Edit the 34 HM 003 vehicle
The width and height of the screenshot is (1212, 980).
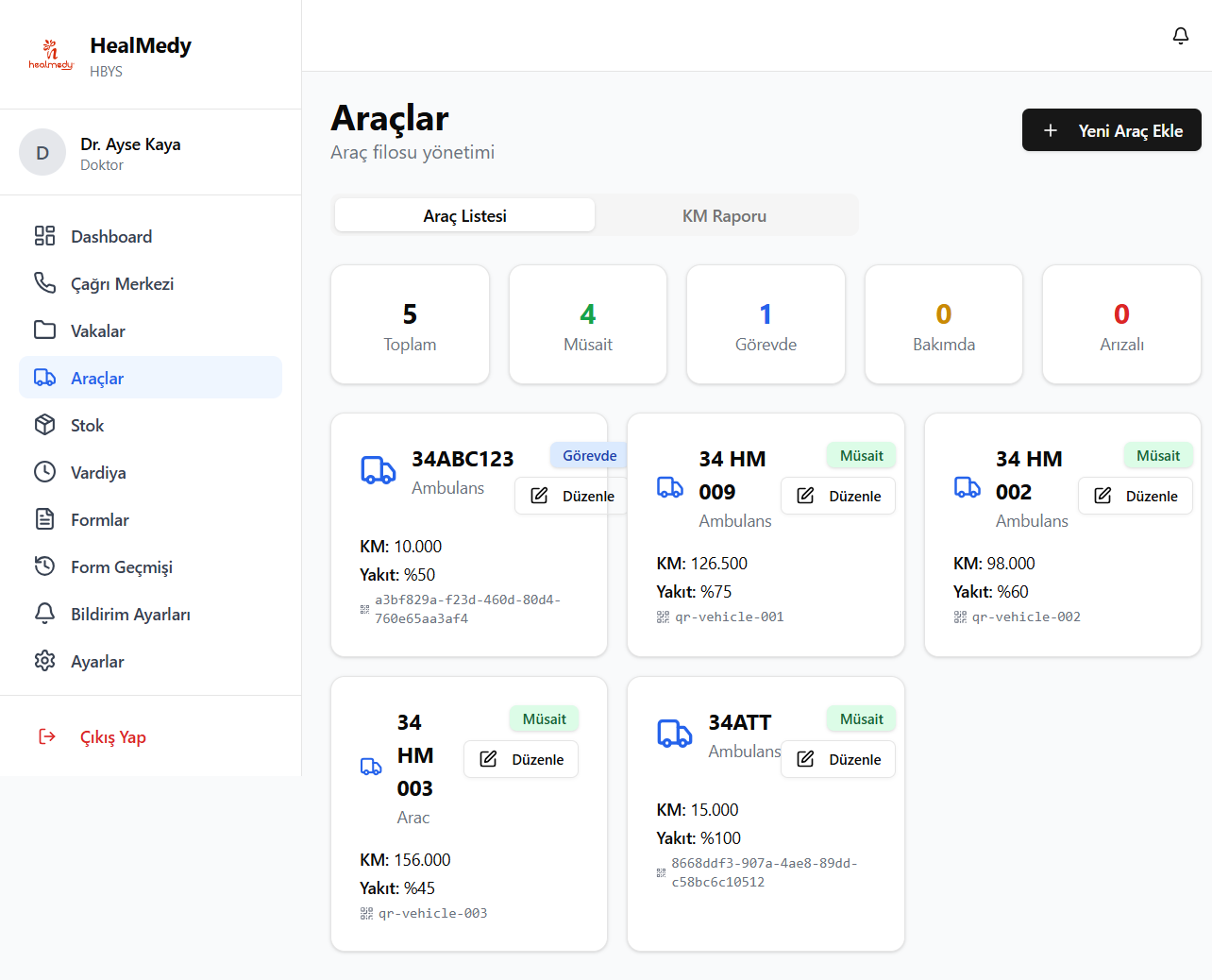(521, 760)
